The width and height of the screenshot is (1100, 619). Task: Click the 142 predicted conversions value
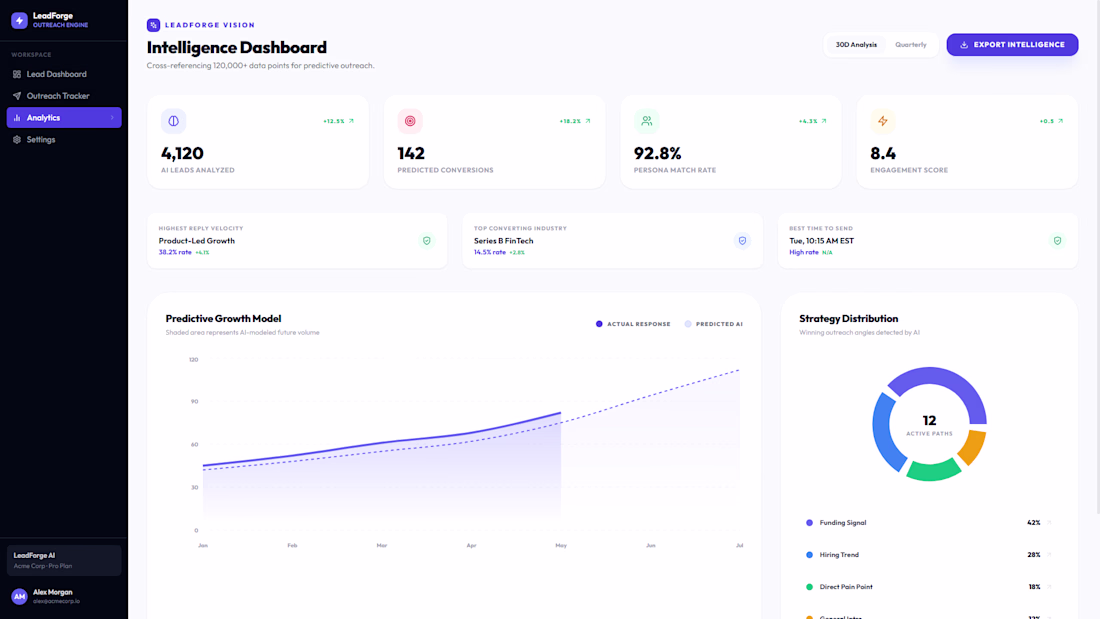411,153
